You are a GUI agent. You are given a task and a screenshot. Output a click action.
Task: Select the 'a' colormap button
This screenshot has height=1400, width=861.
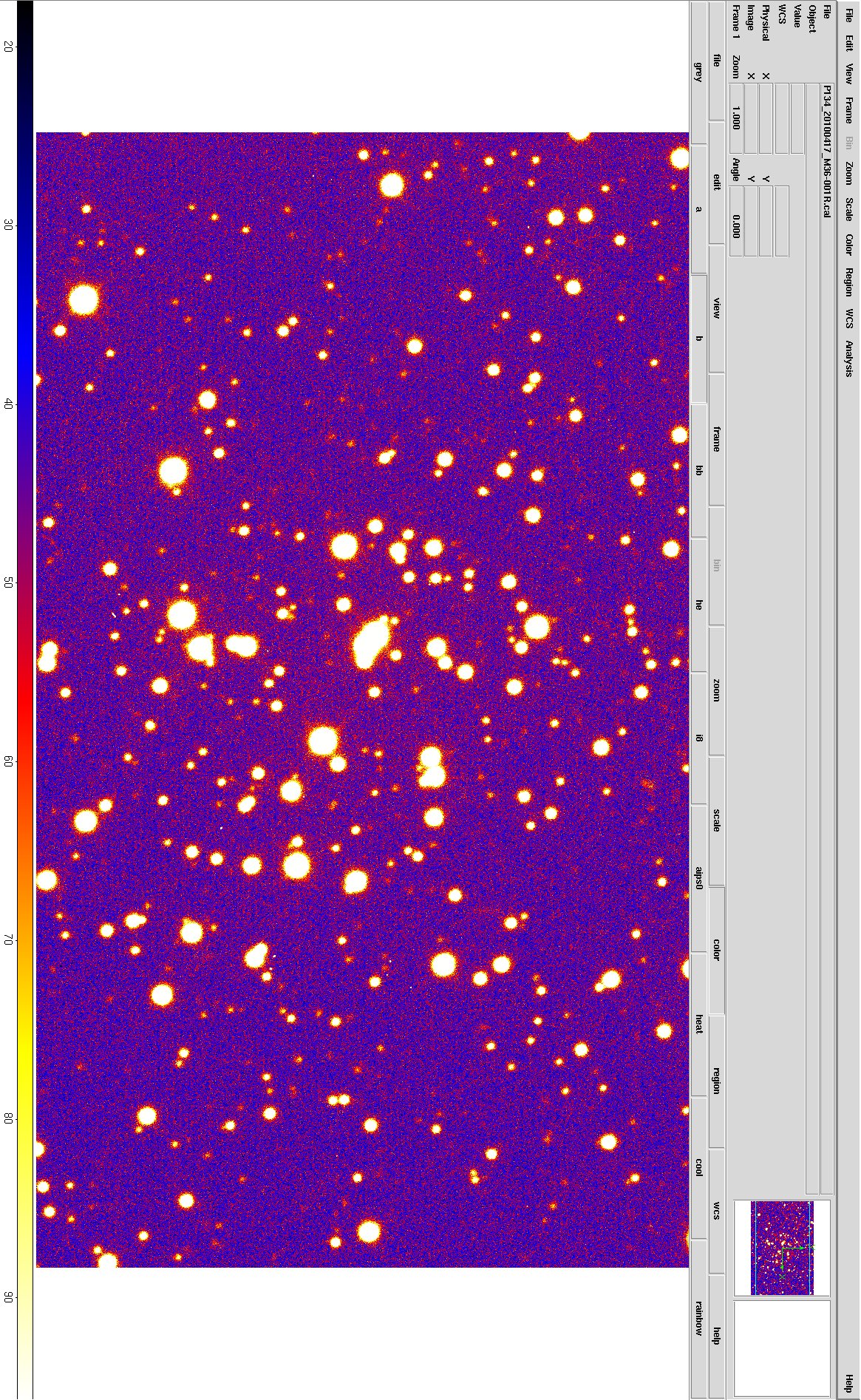(x=698, y=209)
